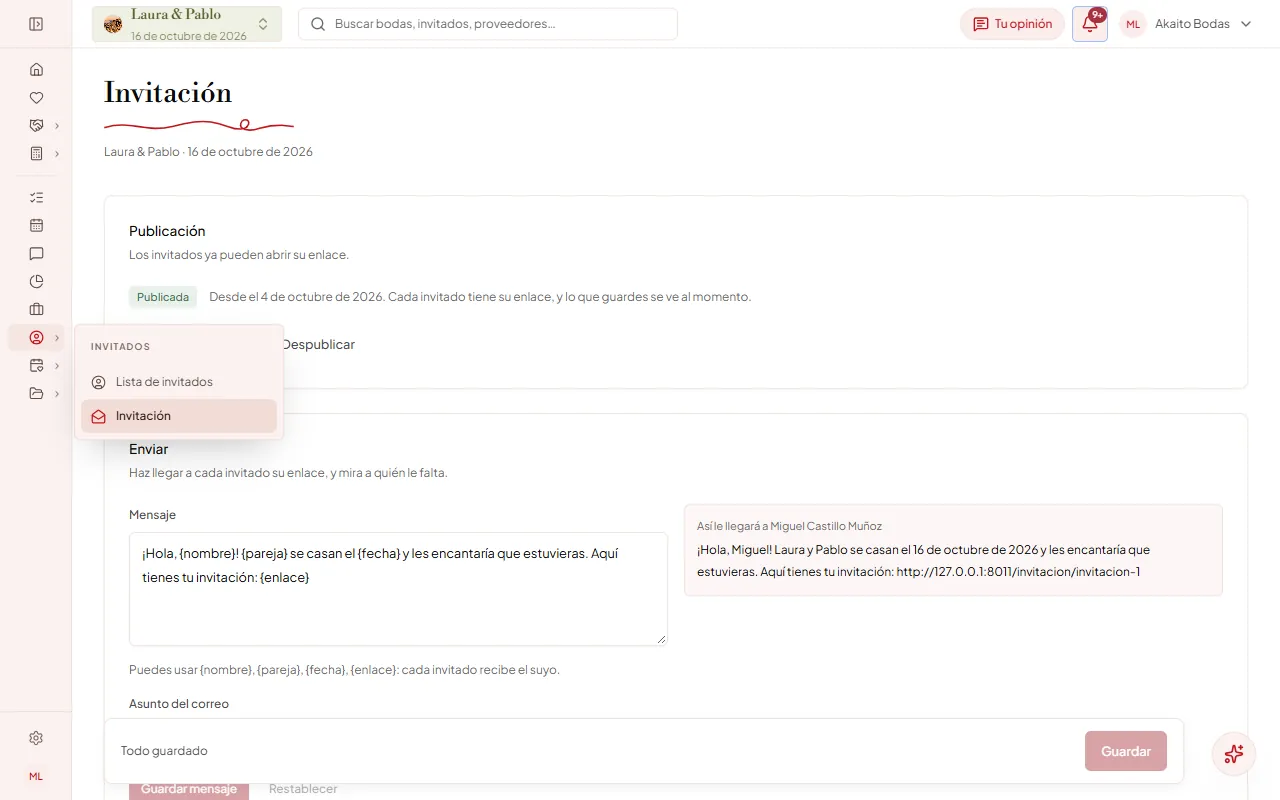The height and width of the screenshot is (800, 1280).
Task: Open the heart icon section in sidebar
Action: point(36,97)
